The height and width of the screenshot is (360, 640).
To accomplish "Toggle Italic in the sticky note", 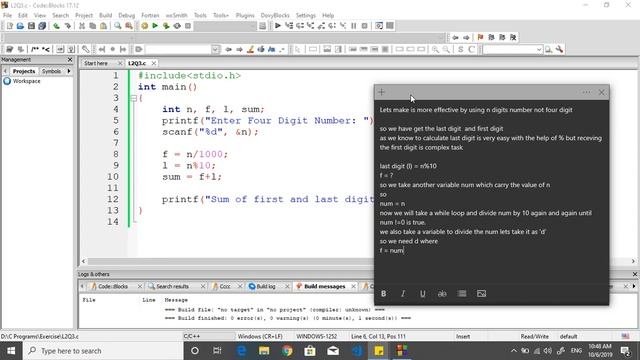I will click(403, 293).
